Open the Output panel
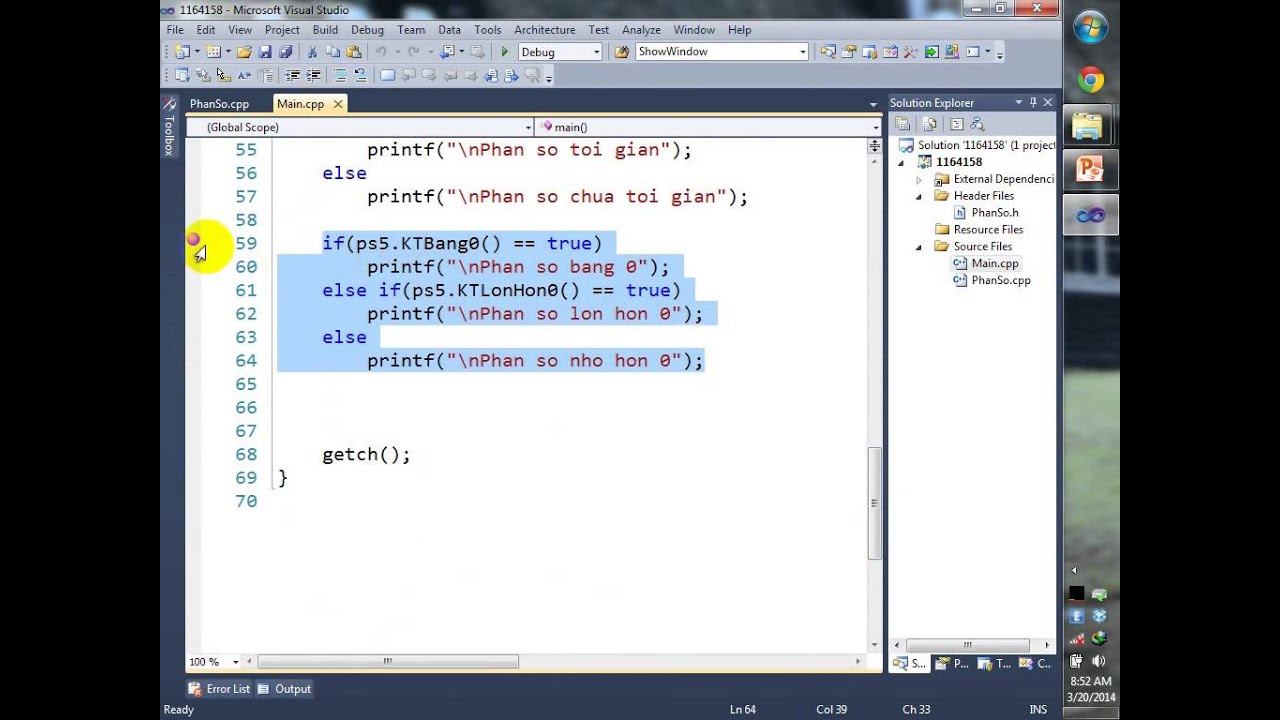The height and width of the screenshot is (720, 1280). point(285,689)
